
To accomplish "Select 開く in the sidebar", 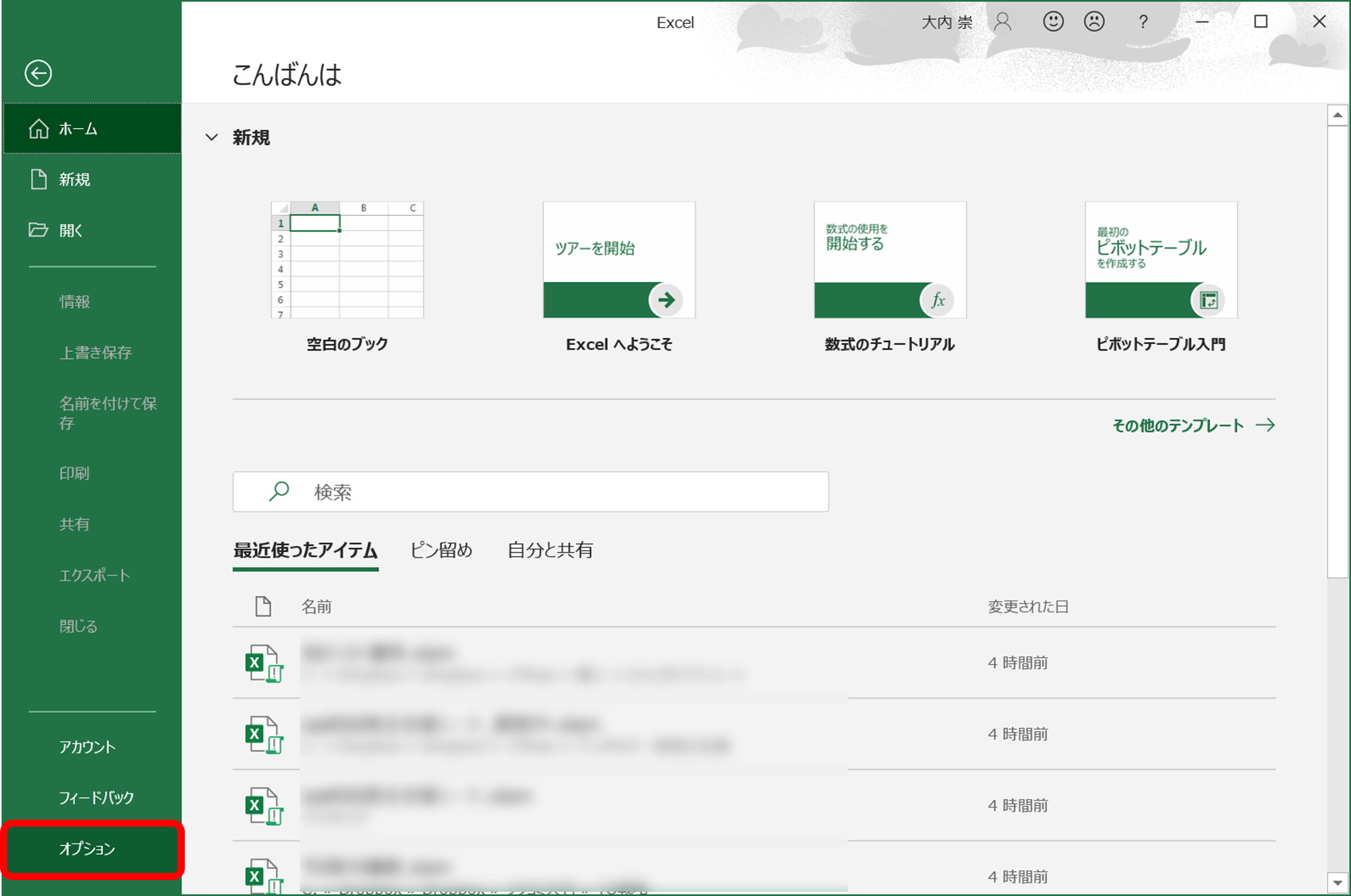I will (x=92, y=230).
